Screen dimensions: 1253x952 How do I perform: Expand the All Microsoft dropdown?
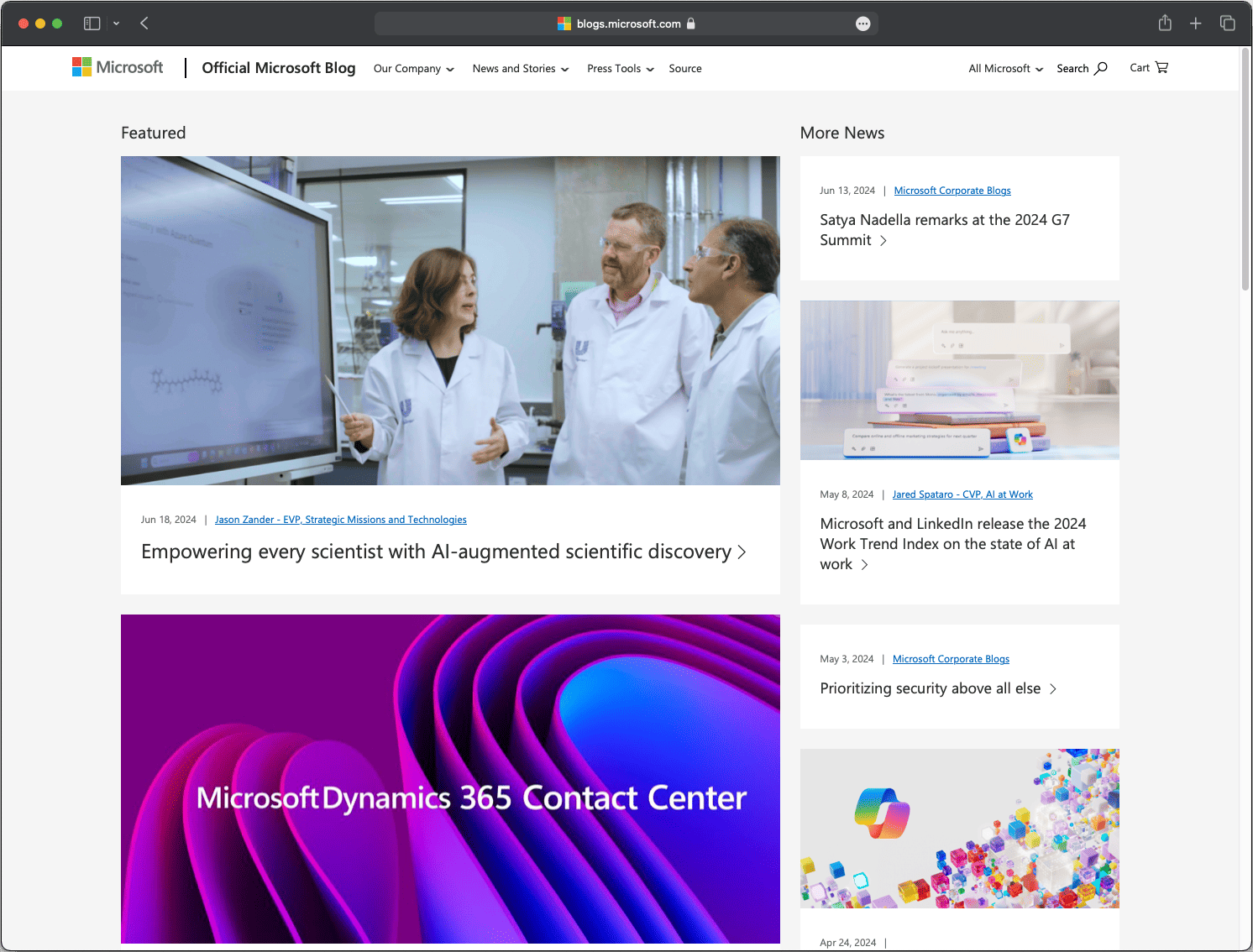[x=1004, y=68]
